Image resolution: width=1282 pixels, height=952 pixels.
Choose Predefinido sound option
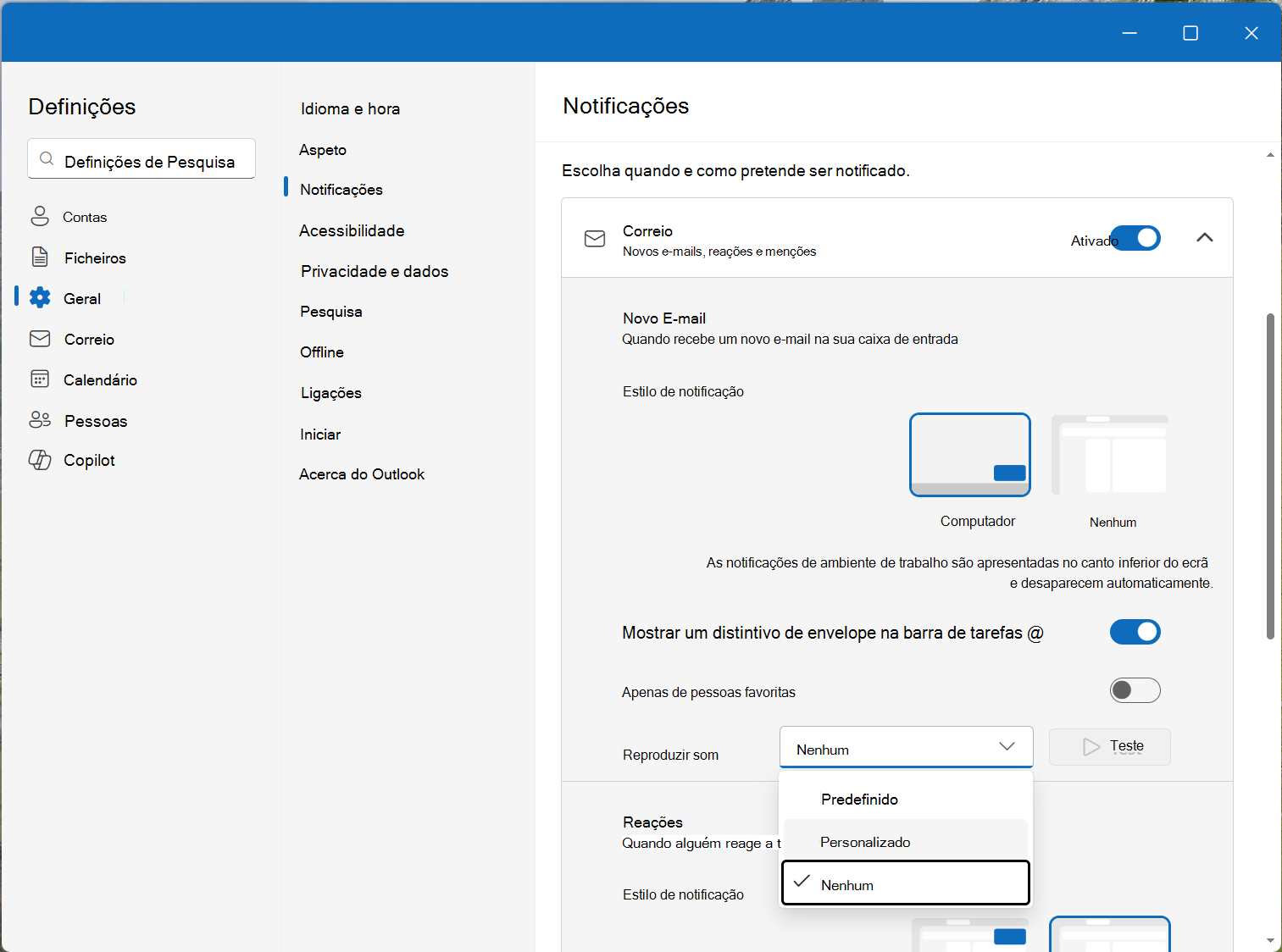tap(906, 799)
